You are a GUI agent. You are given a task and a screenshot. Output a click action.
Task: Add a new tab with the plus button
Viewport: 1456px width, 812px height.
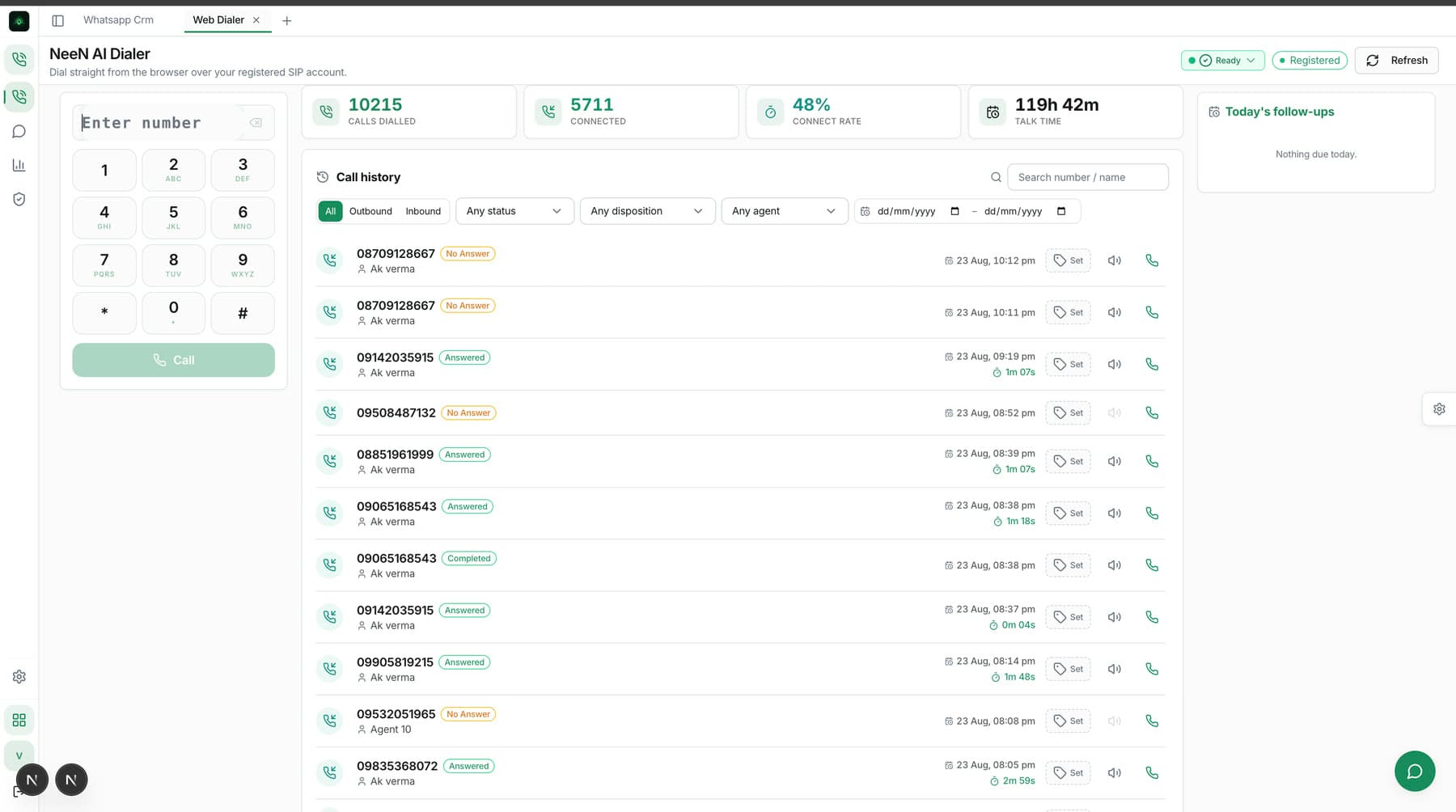tap(287, 20)
